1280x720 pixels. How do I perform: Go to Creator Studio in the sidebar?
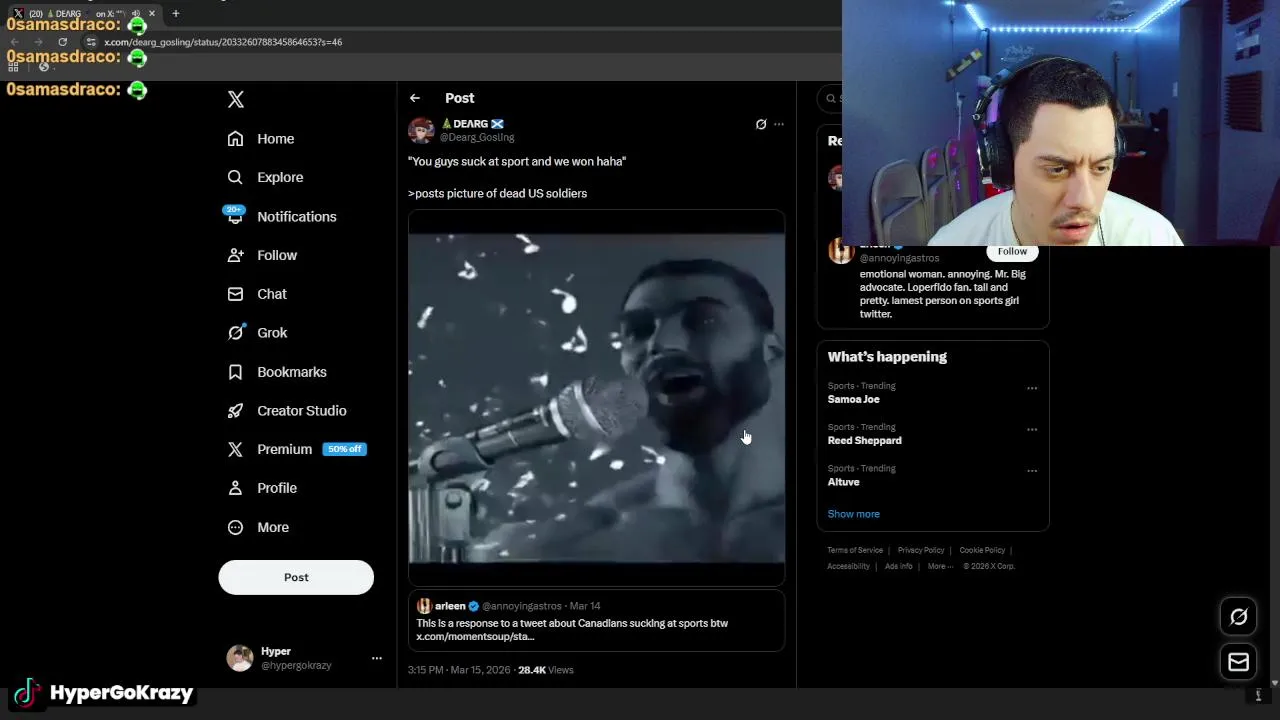coord(301,411)
